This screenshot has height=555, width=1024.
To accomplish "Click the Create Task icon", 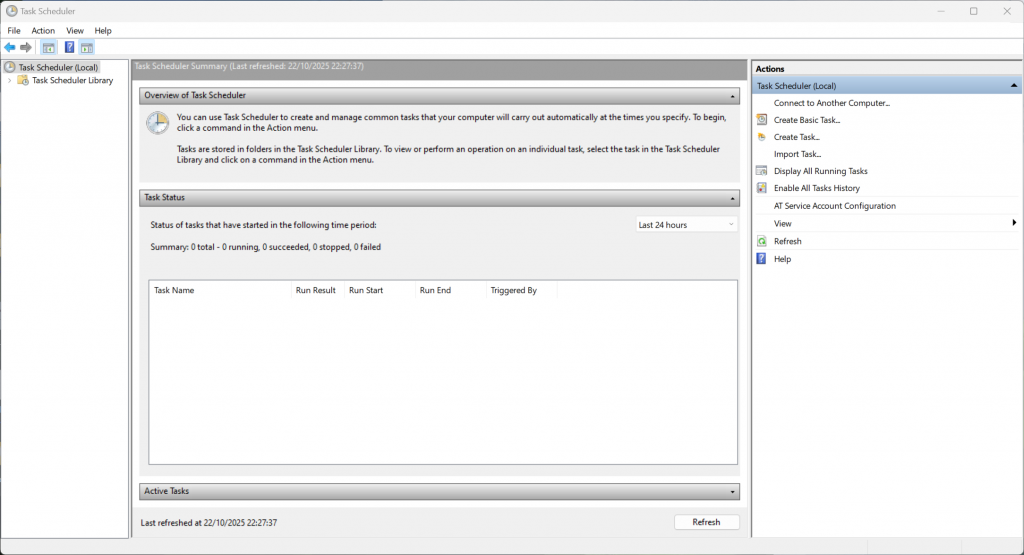I will [x=761, y=137].
